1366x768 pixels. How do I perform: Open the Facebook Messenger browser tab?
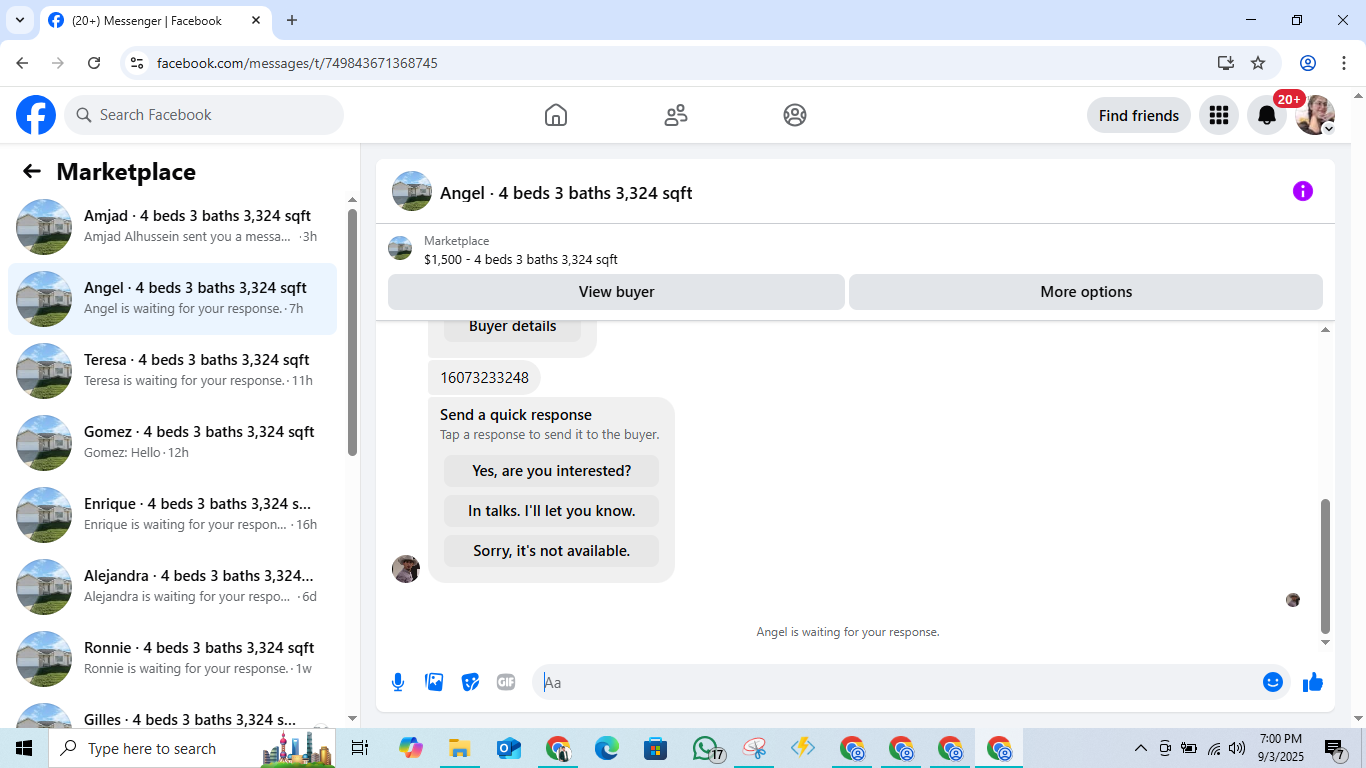tap(155, 20)
